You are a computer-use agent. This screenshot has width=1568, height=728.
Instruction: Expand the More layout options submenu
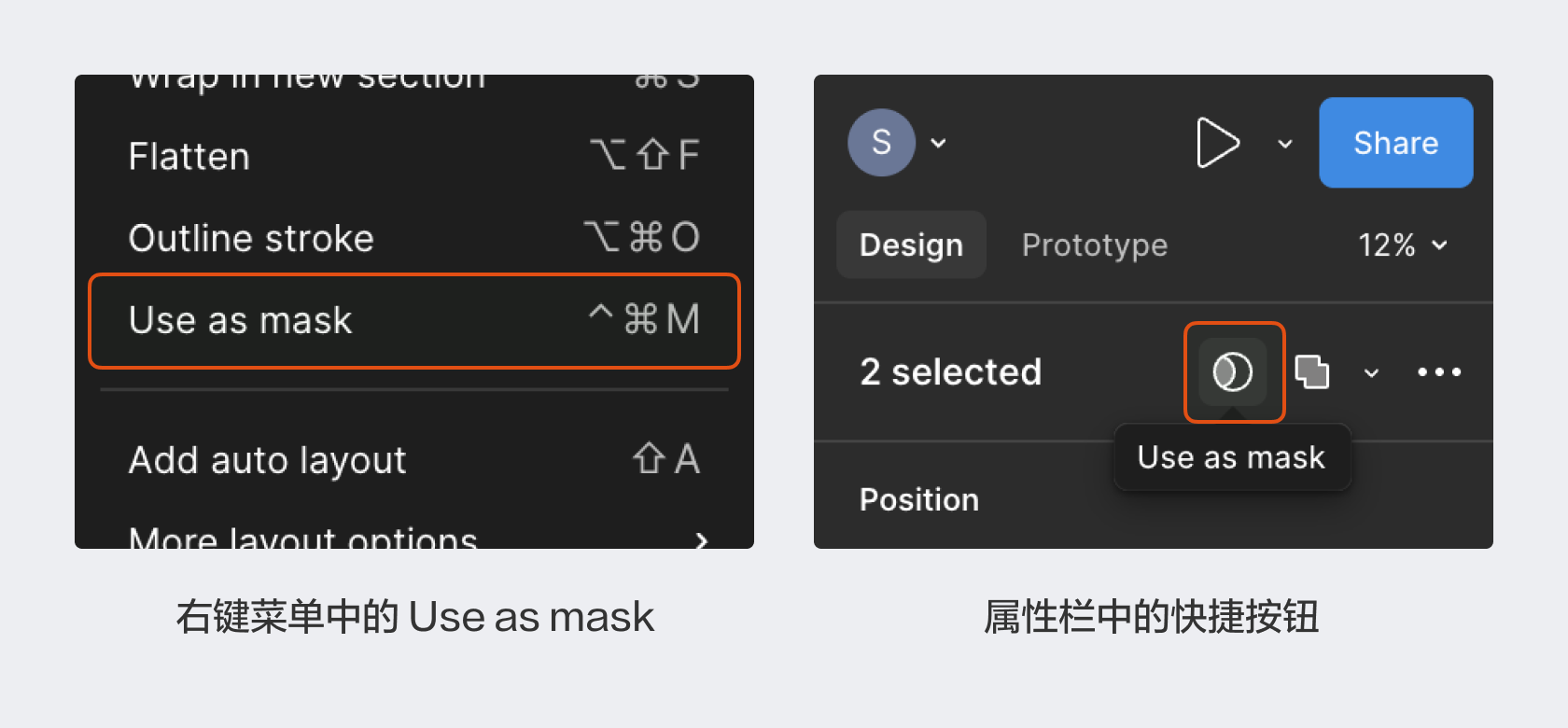(x=413, y=538)
